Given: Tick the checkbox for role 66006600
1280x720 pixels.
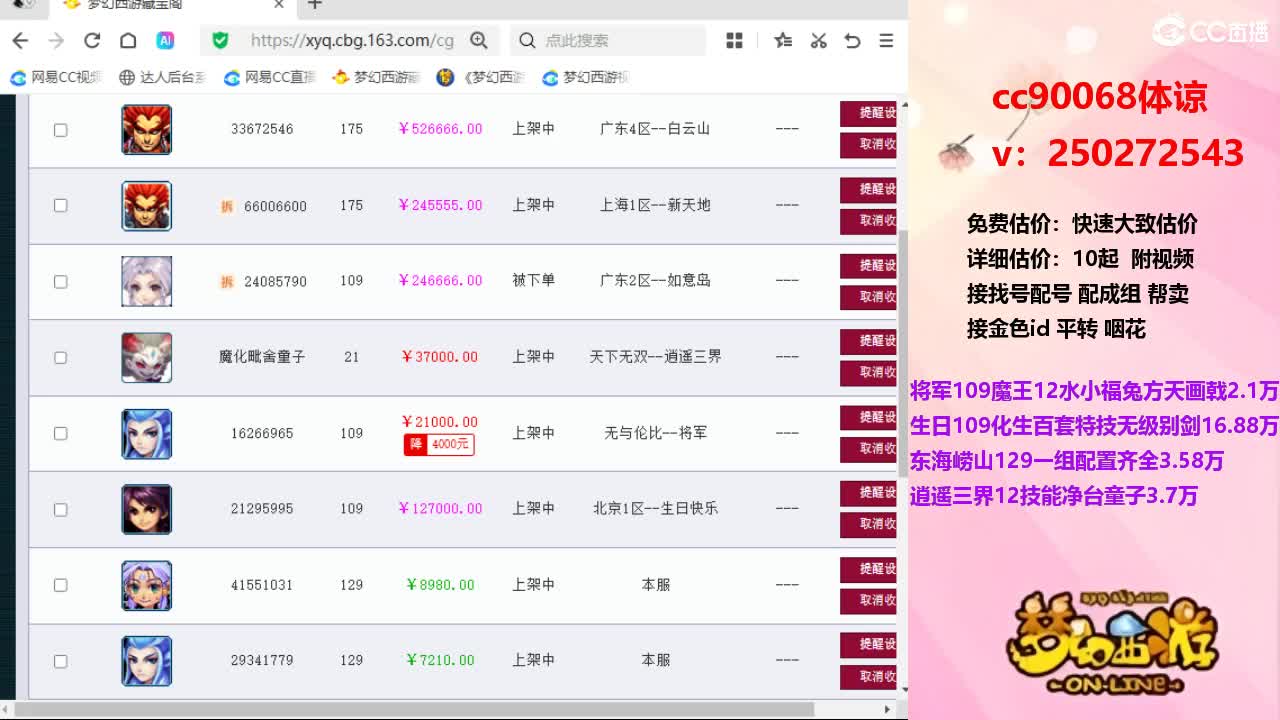Looking at the screenshot, I should pyautogui.click(x=60, y=205).
